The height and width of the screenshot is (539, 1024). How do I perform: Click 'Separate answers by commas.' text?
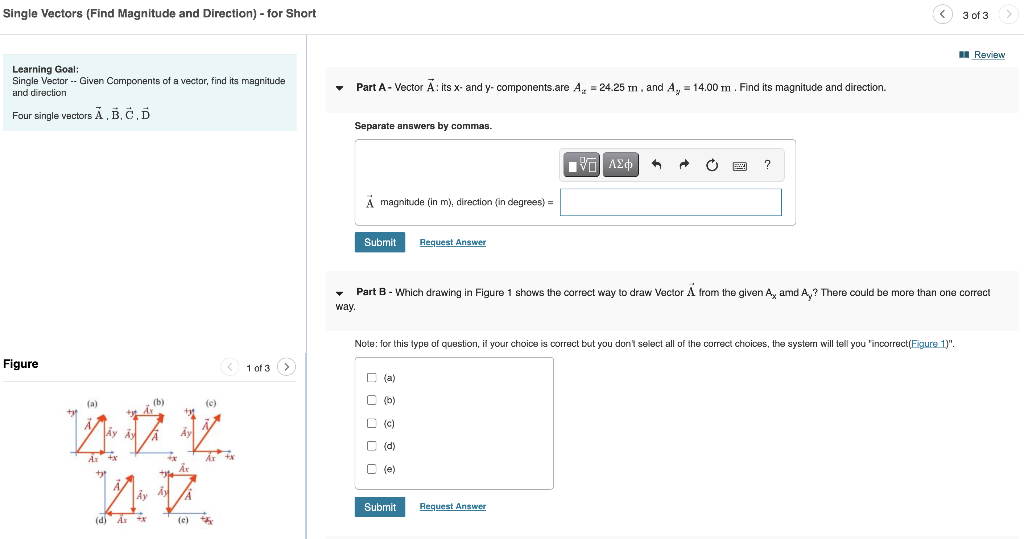[x=423, y=126]
